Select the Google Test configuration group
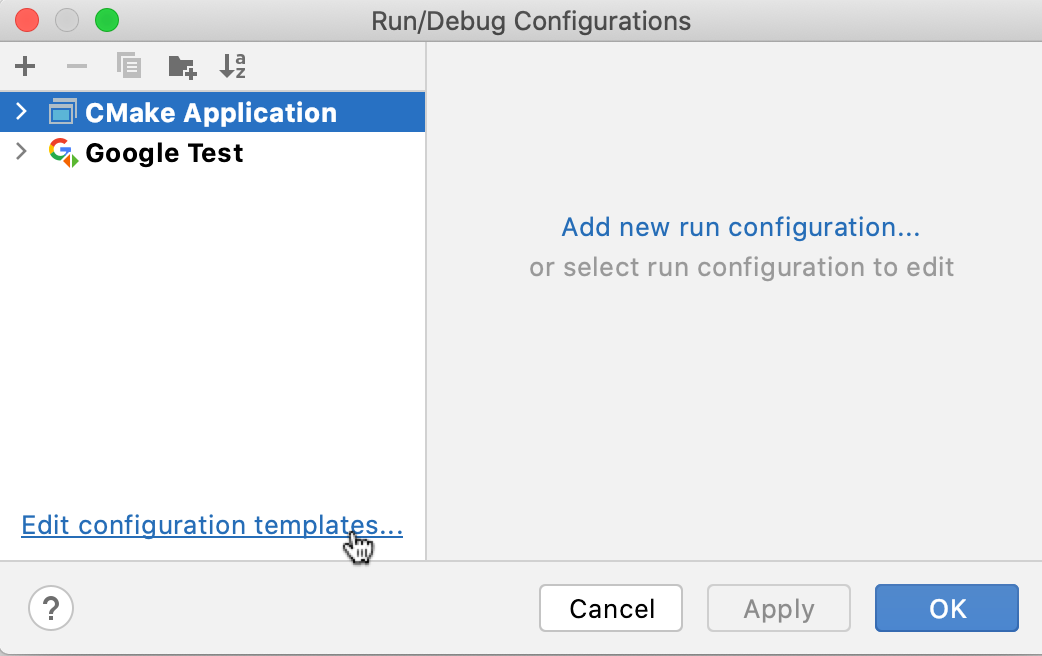 (163, 152)
